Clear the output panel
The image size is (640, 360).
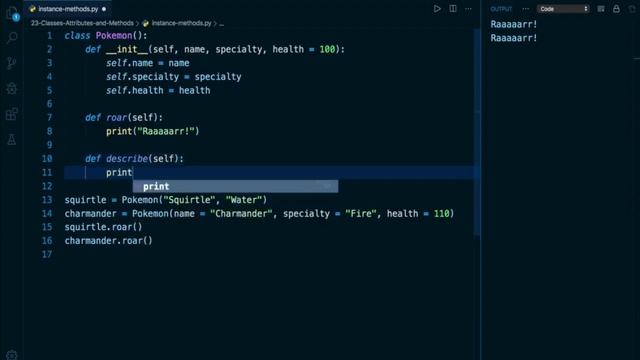(601, 9)
